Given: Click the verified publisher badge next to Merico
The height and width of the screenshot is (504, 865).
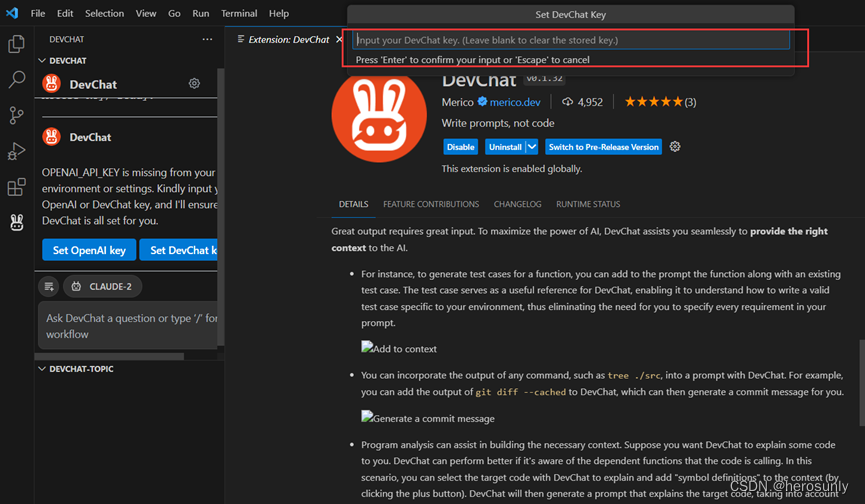Looking at the screenshot, I should pos(482,101).
